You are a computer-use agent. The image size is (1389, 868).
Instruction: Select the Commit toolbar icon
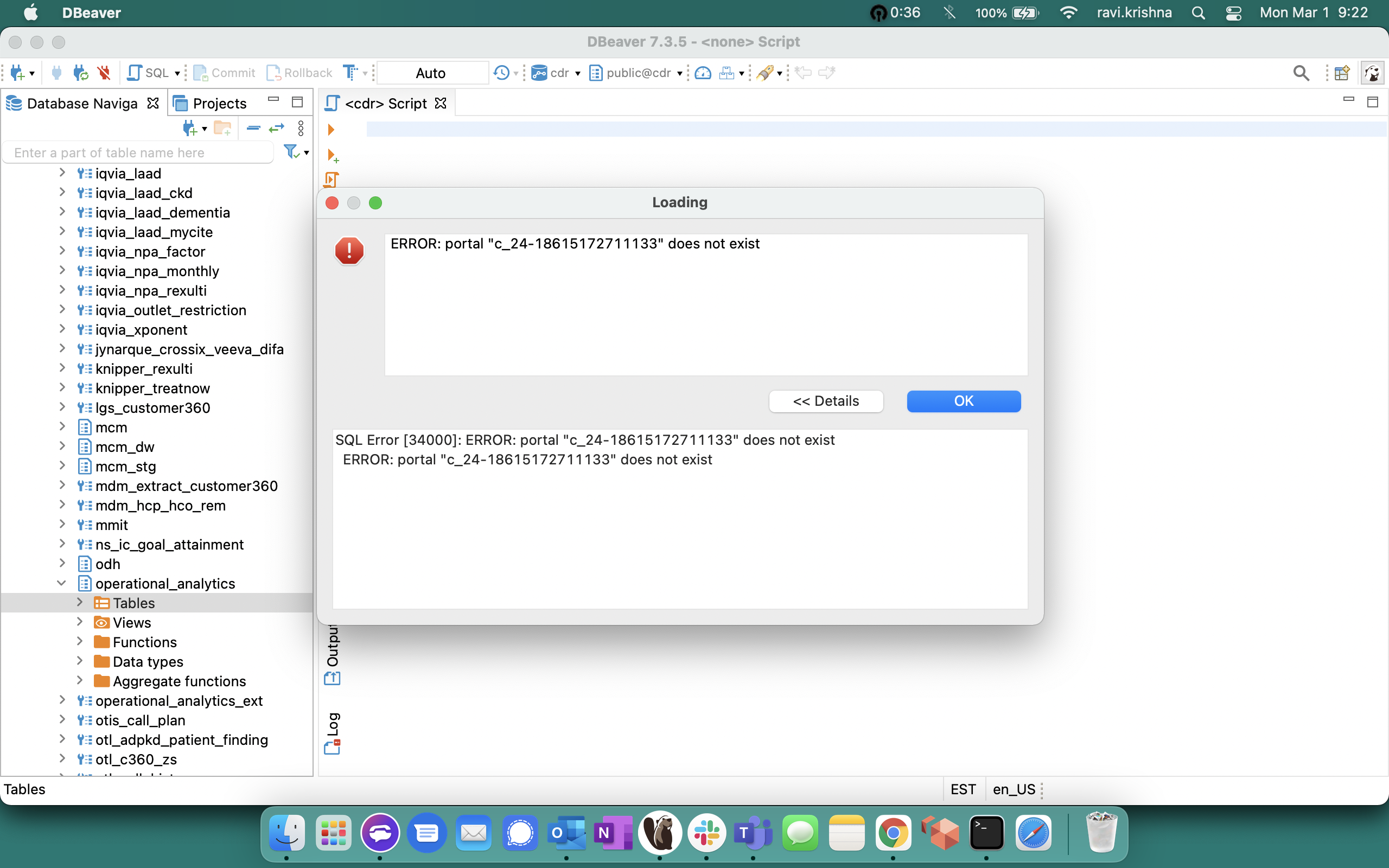coord(224,72)
